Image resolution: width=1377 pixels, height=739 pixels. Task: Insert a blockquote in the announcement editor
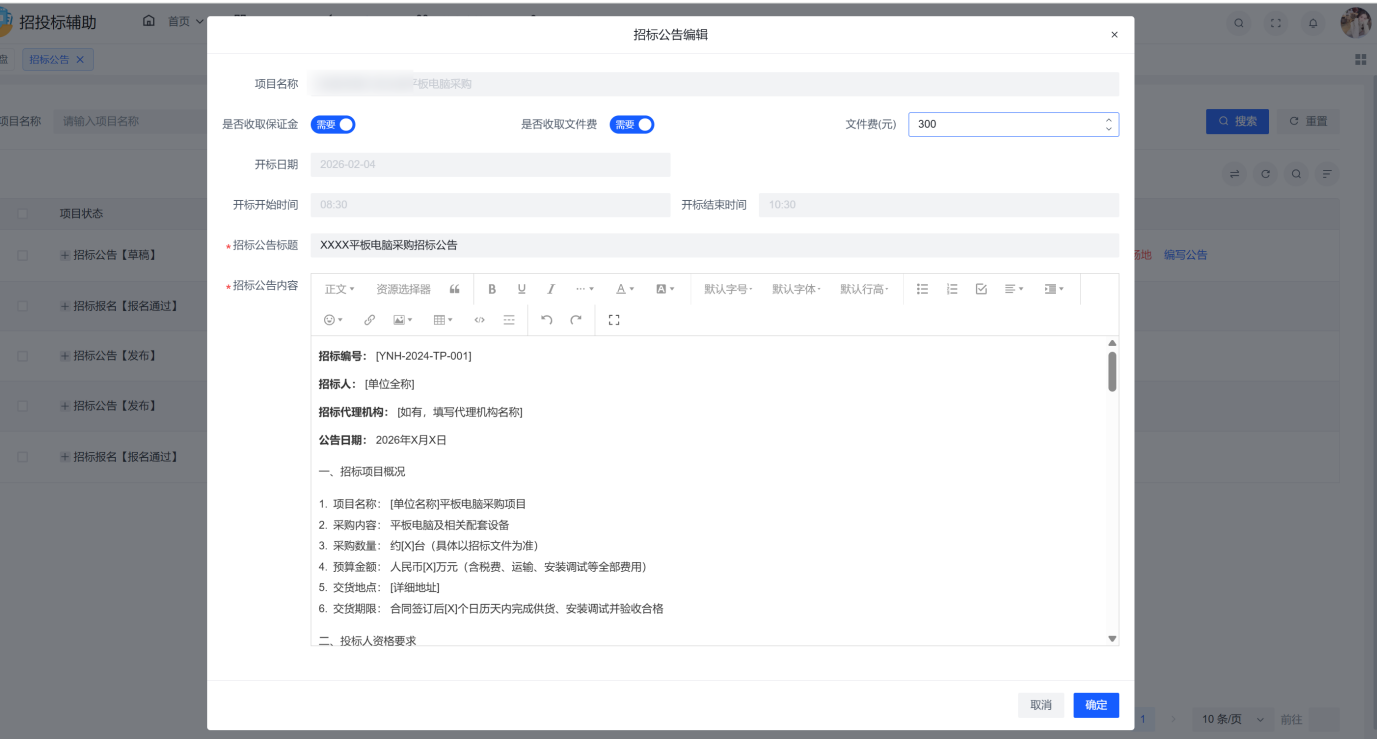(453, 288)
